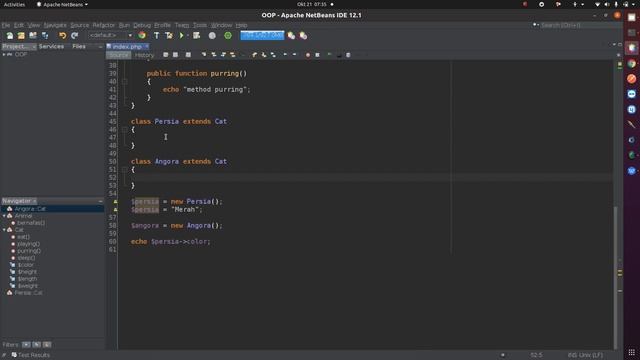The height and width of the screenshot is (360, 640).
Task: Click the Save All toolbar icon
Action: [45, 36]
